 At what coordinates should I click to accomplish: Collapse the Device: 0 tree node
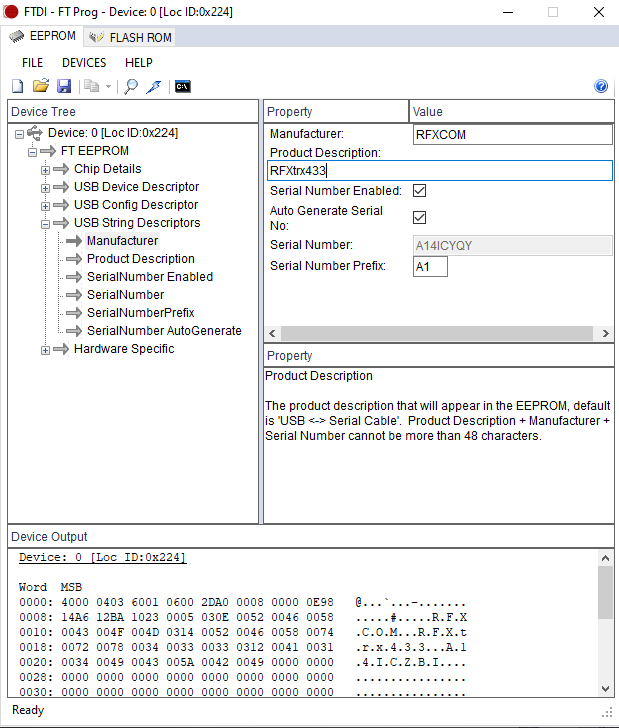tap(19, 134)
